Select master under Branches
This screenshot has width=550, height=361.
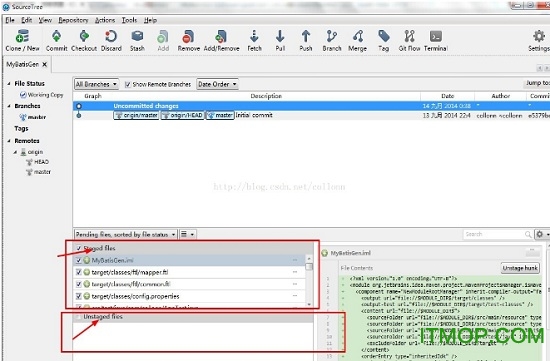click(x=37, y=117)
